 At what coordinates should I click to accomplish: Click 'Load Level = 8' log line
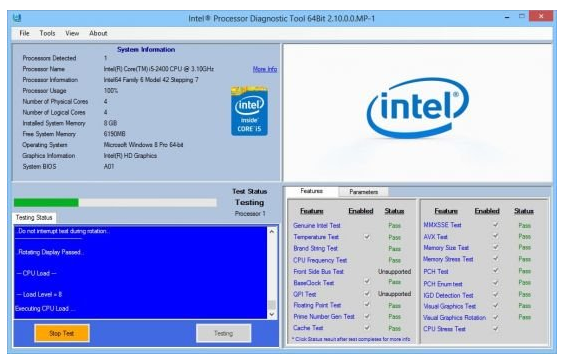coord(39,294)
